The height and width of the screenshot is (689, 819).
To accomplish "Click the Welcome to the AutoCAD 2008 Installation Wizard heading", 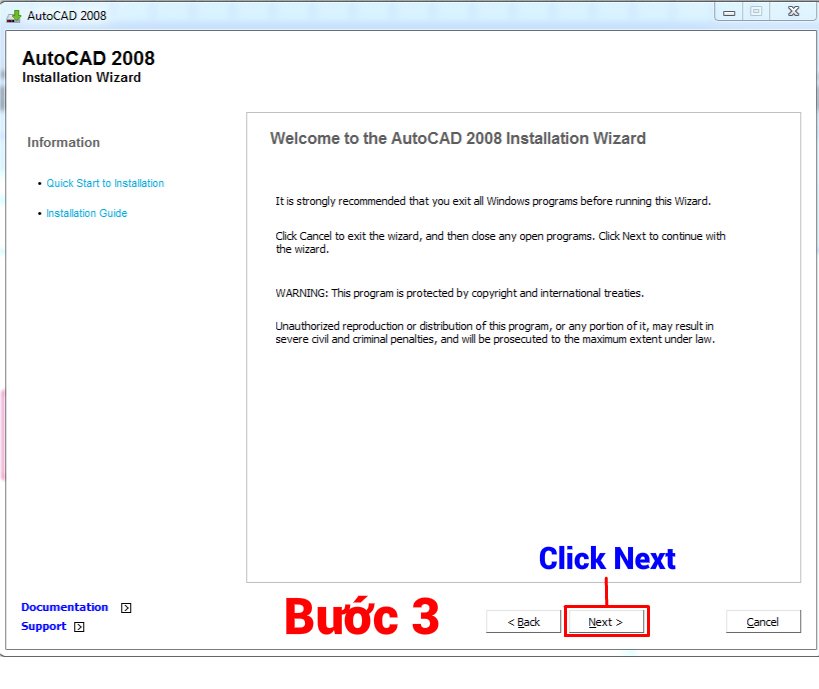I will coord(458,138).
